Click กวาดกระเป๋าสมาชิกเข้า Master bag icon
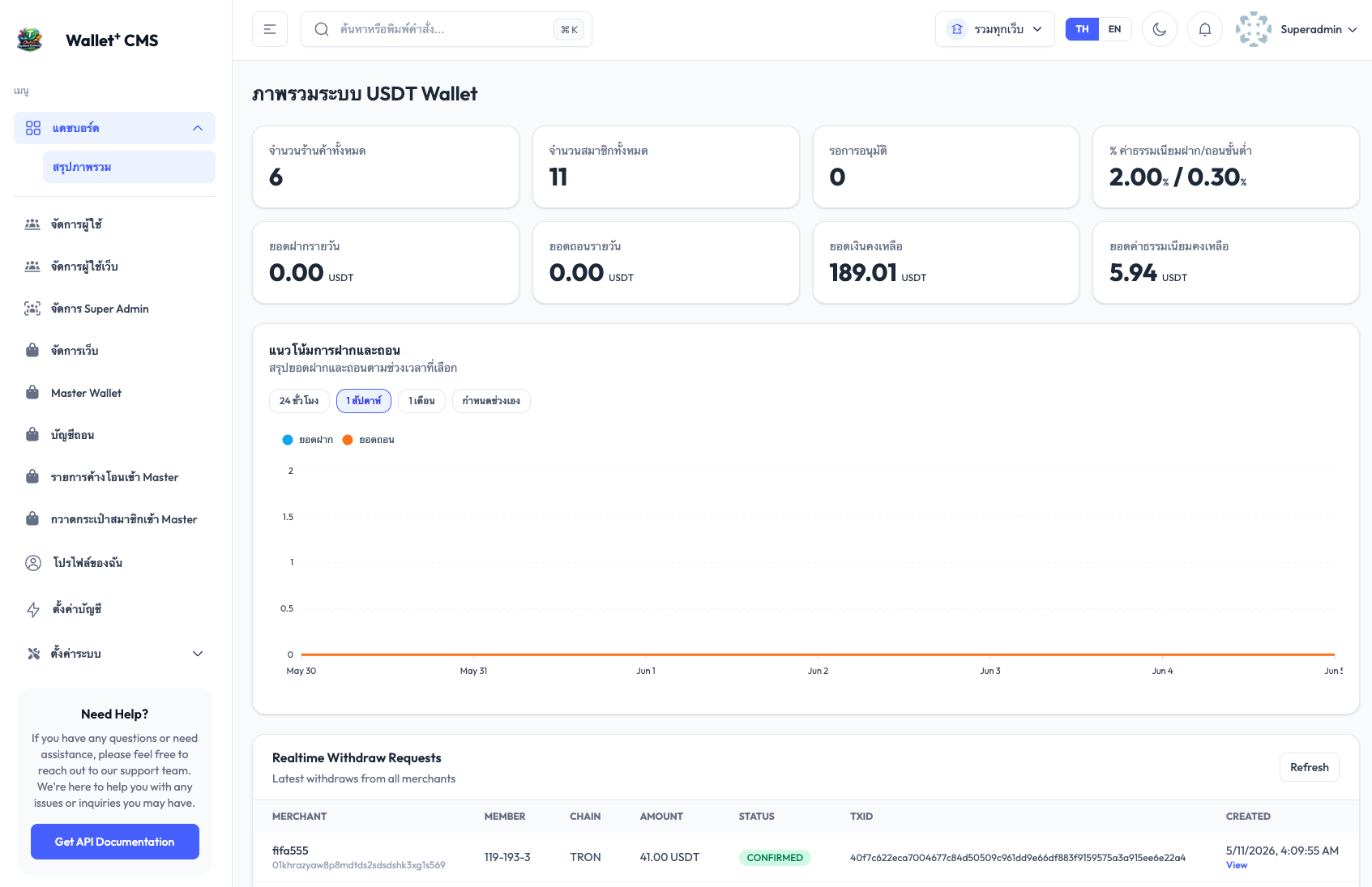 32,519
